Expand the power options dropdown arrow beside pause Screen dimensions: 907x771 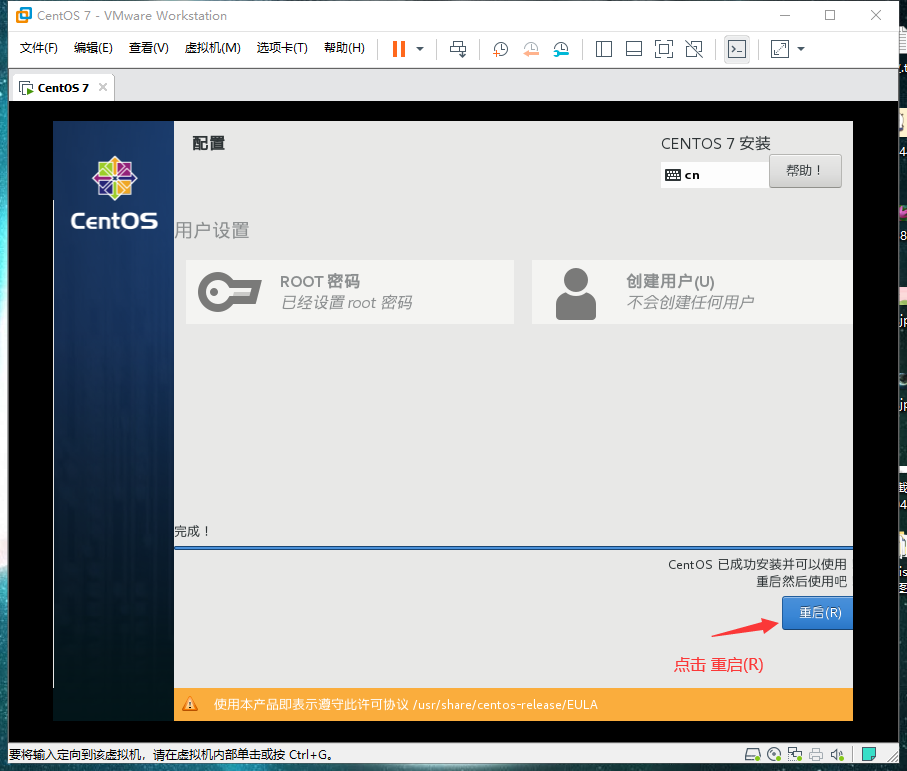point(421,49)
